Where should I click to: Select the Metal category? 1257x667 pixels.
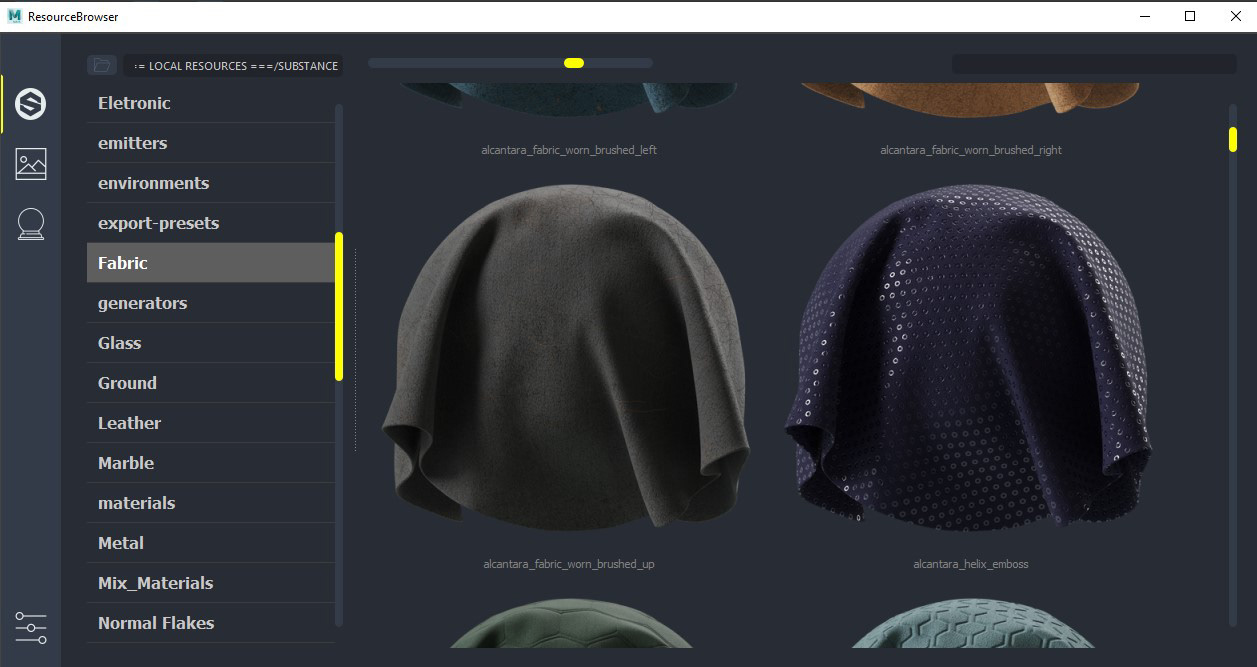click(x=211, y=543)
